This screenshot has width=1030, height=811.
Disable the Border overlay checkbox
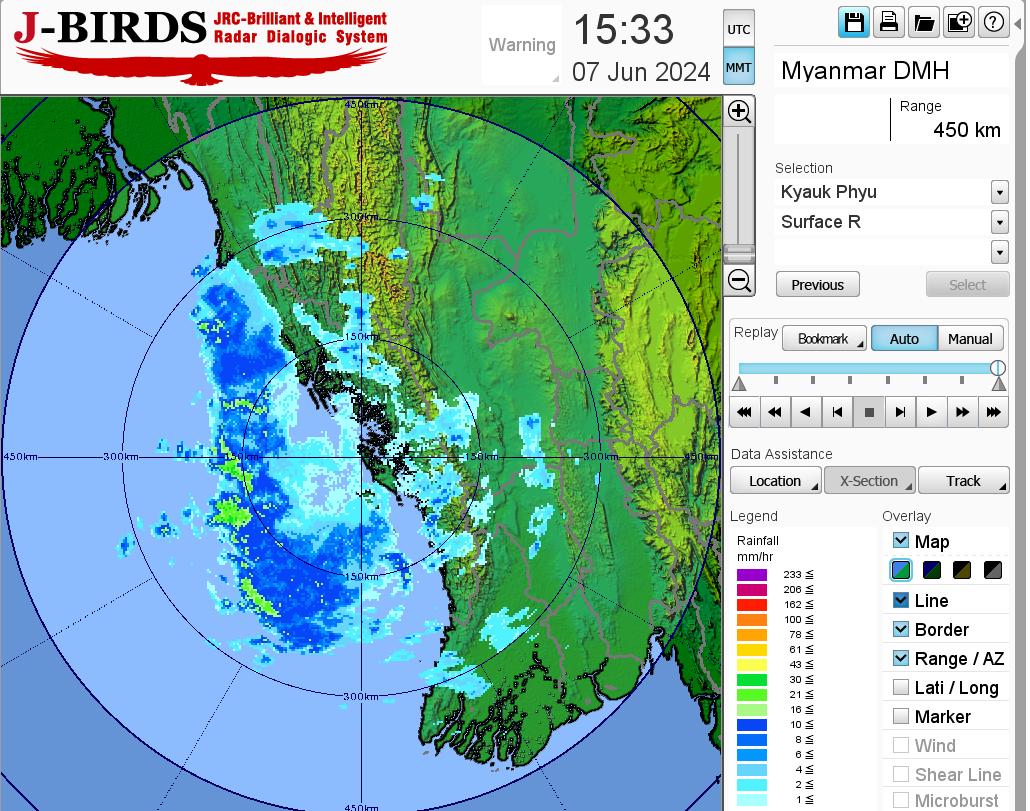(x=901, y=629)
